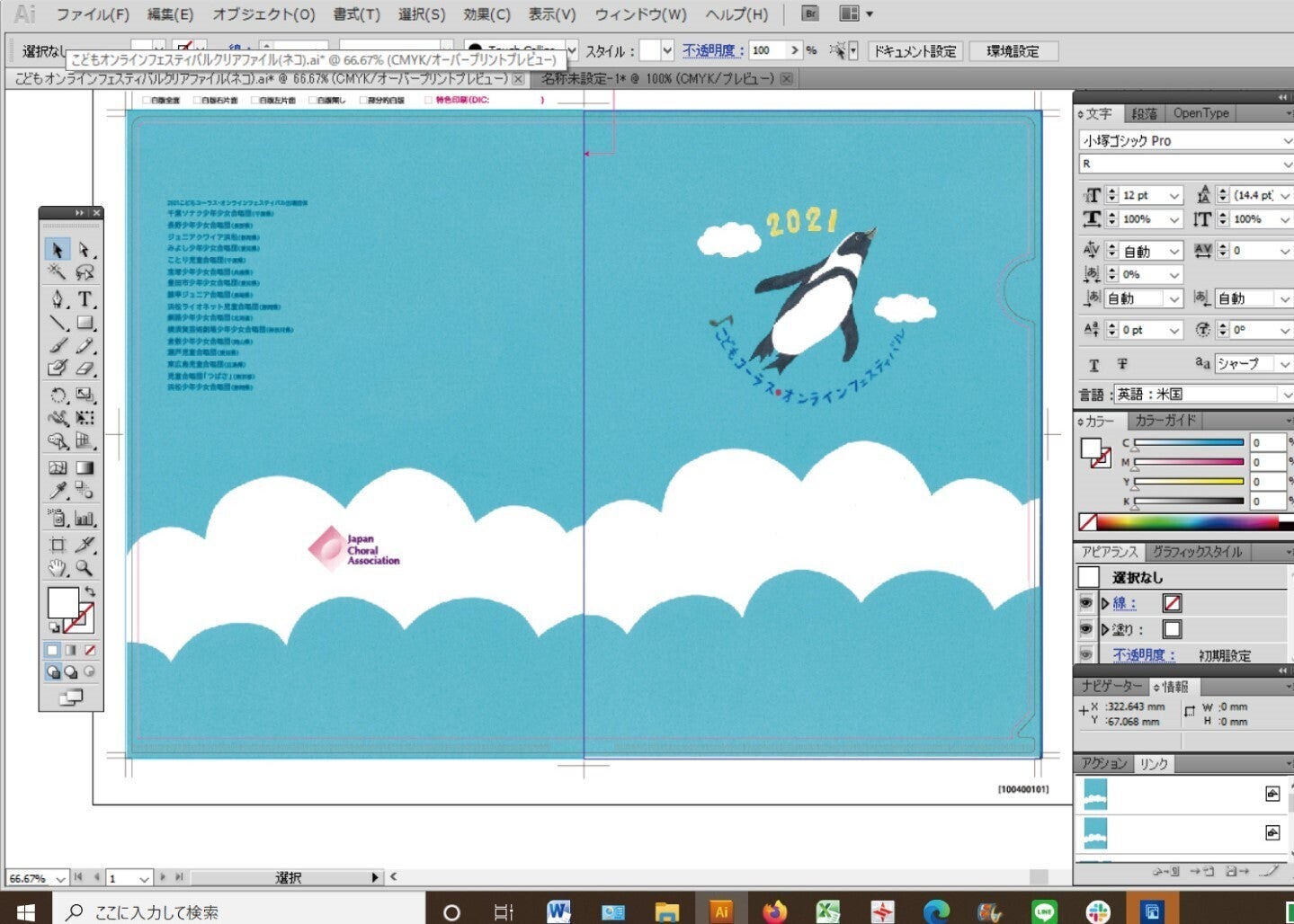Select the Pen tool
The height and width of the screenshot is (924, 1294).
coord(58,299)
